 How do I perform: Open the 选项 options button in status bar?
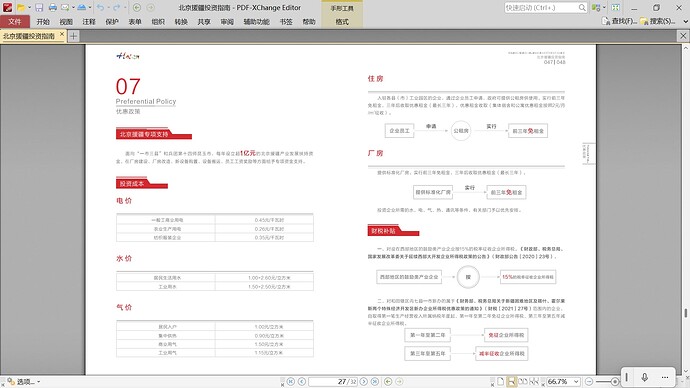click(23, 382)
